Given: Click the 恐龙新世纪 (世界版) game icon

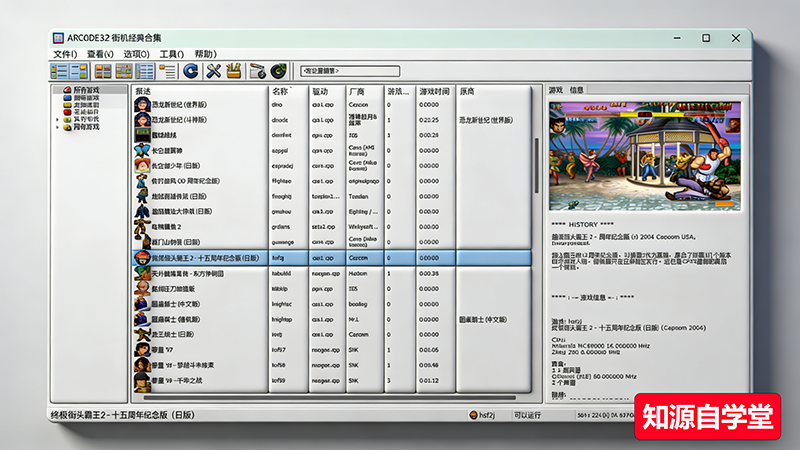Looking at the screenshot, I should [143, 104].
